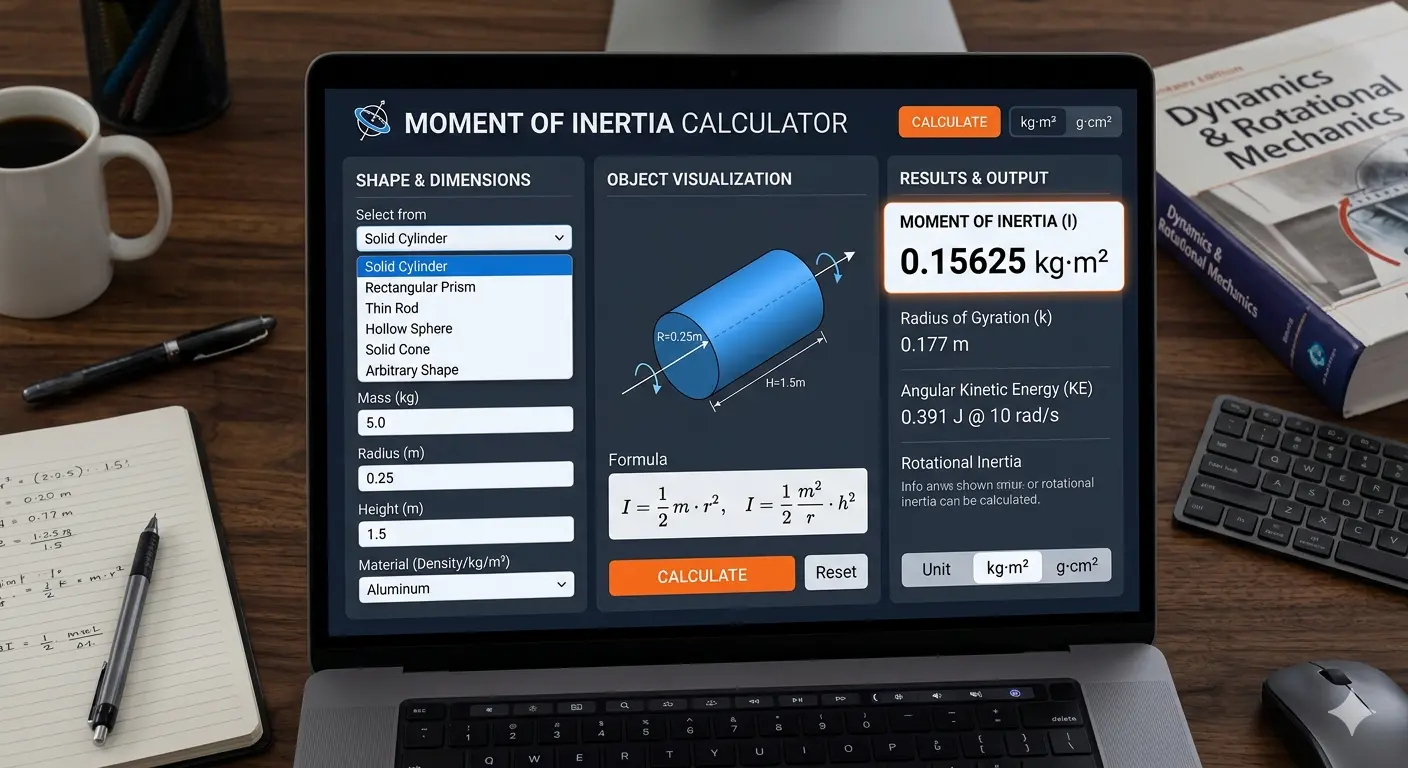1408x768 pixels.
Task: Click the upper rotation arrow on cylinder axis
Action: [830, 267]
